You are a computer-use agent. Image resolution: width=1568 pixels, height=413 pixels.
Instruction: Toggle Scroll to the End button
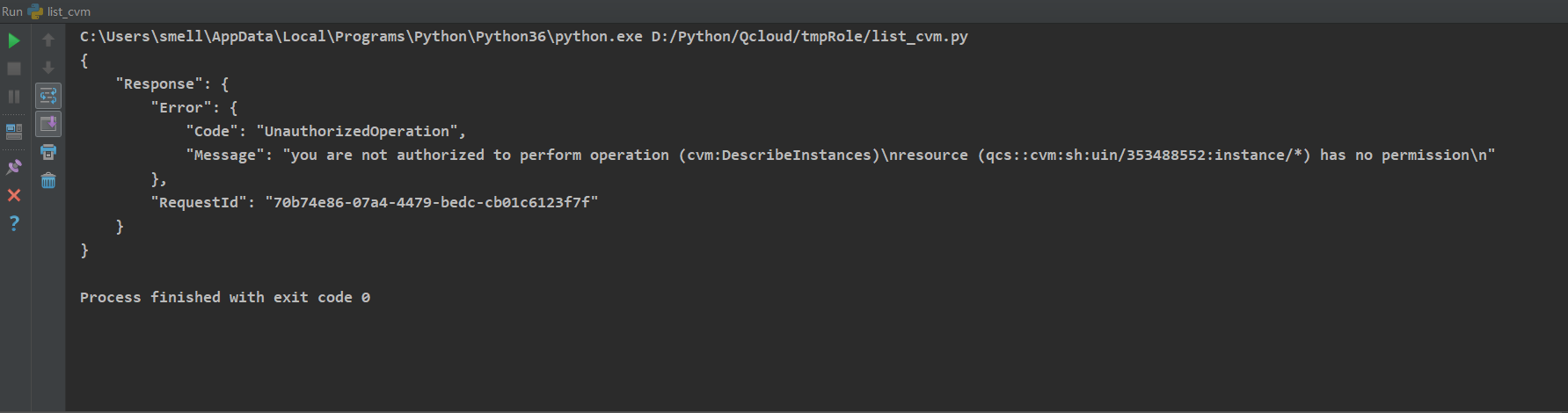tap(48, 124)
